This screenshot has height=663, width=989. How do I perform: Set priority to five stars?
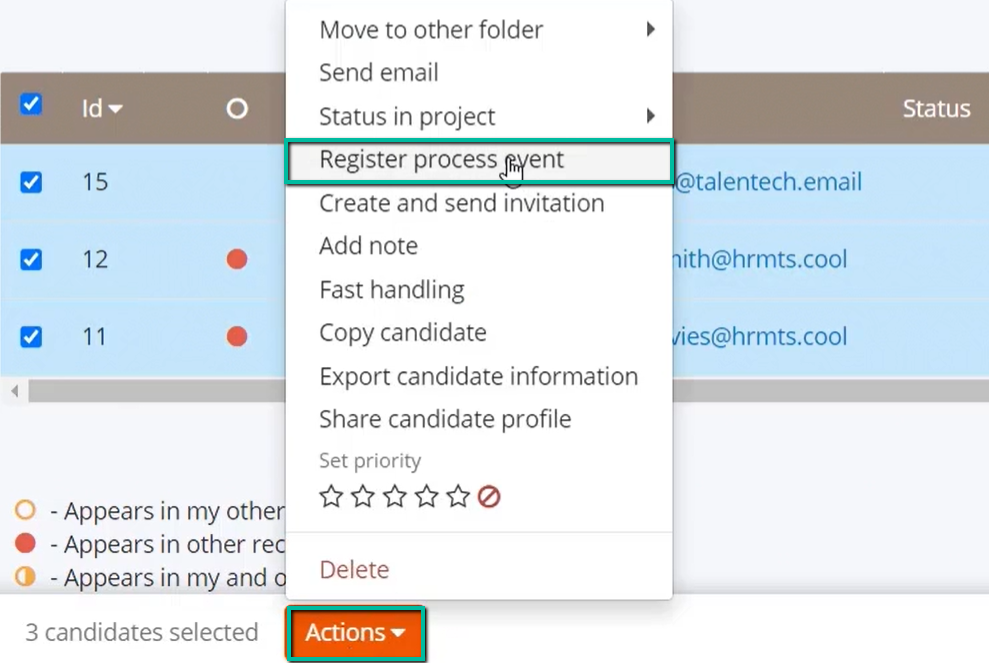pyautogui.click(x=458, y=496)
